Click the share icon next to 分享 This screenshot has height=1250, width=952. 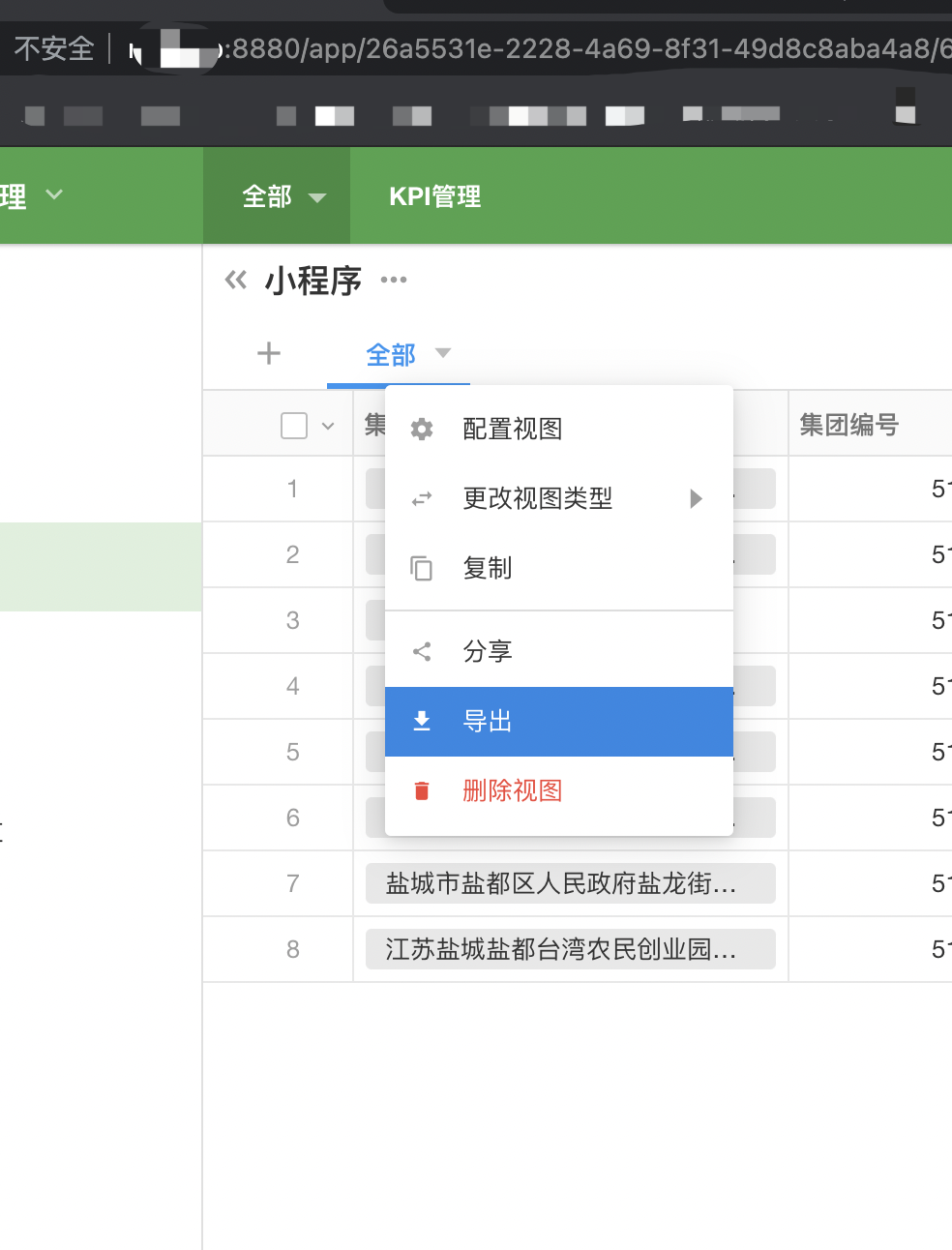[422, 651]
